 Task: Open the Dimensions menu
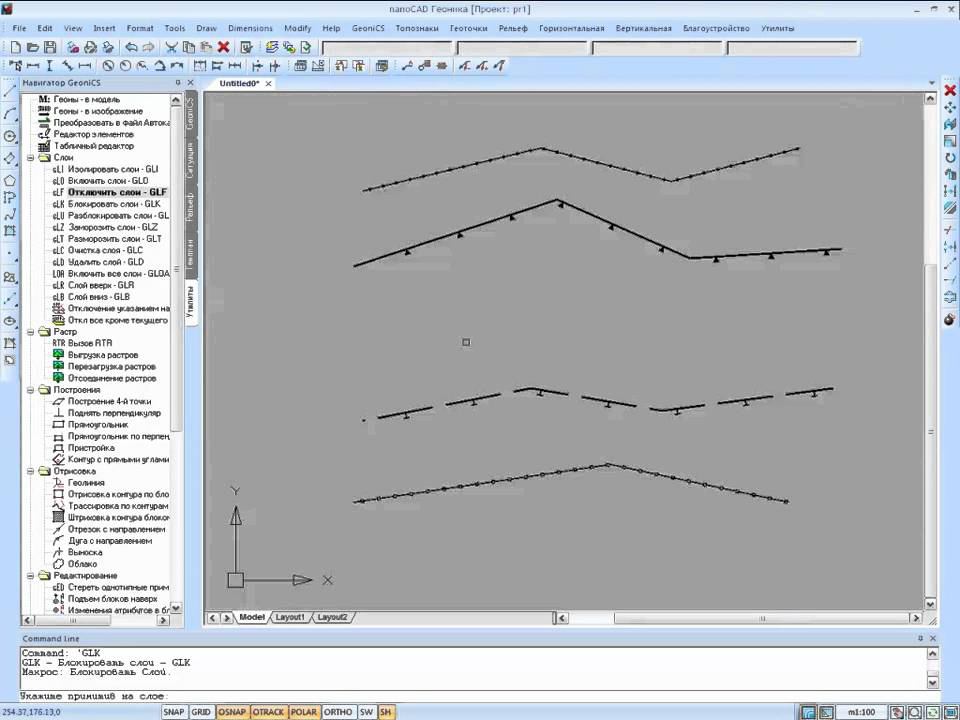[250, 28]
